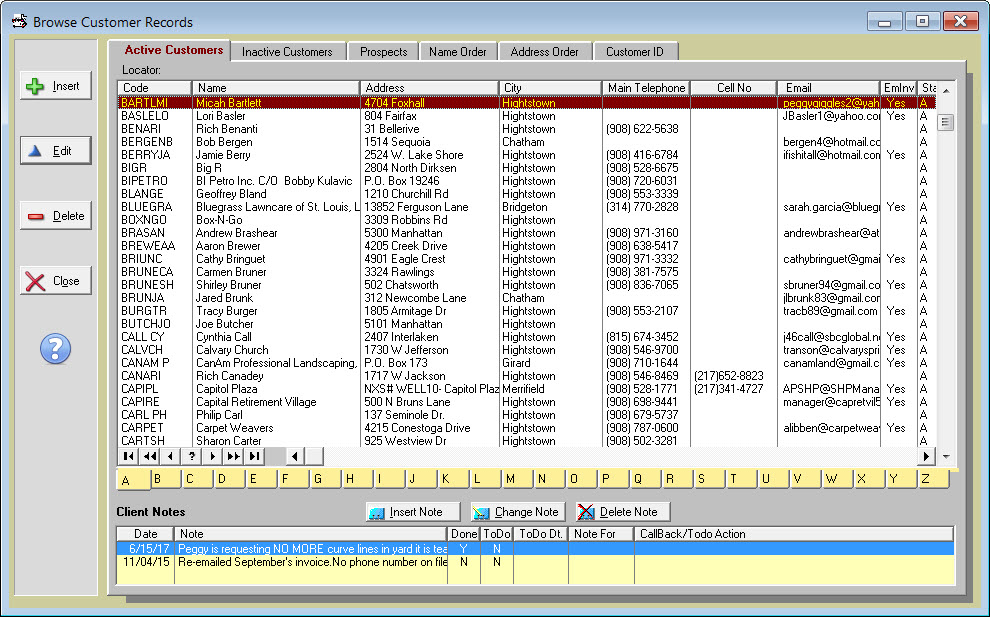Click the Insert Note button
The image size is (990, 617).
point(414,512)
